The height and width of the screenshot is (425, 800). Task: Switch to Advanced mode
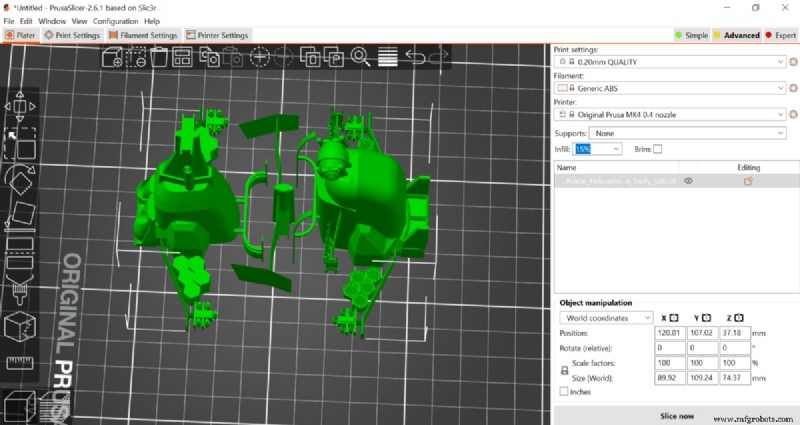[737, 35]
